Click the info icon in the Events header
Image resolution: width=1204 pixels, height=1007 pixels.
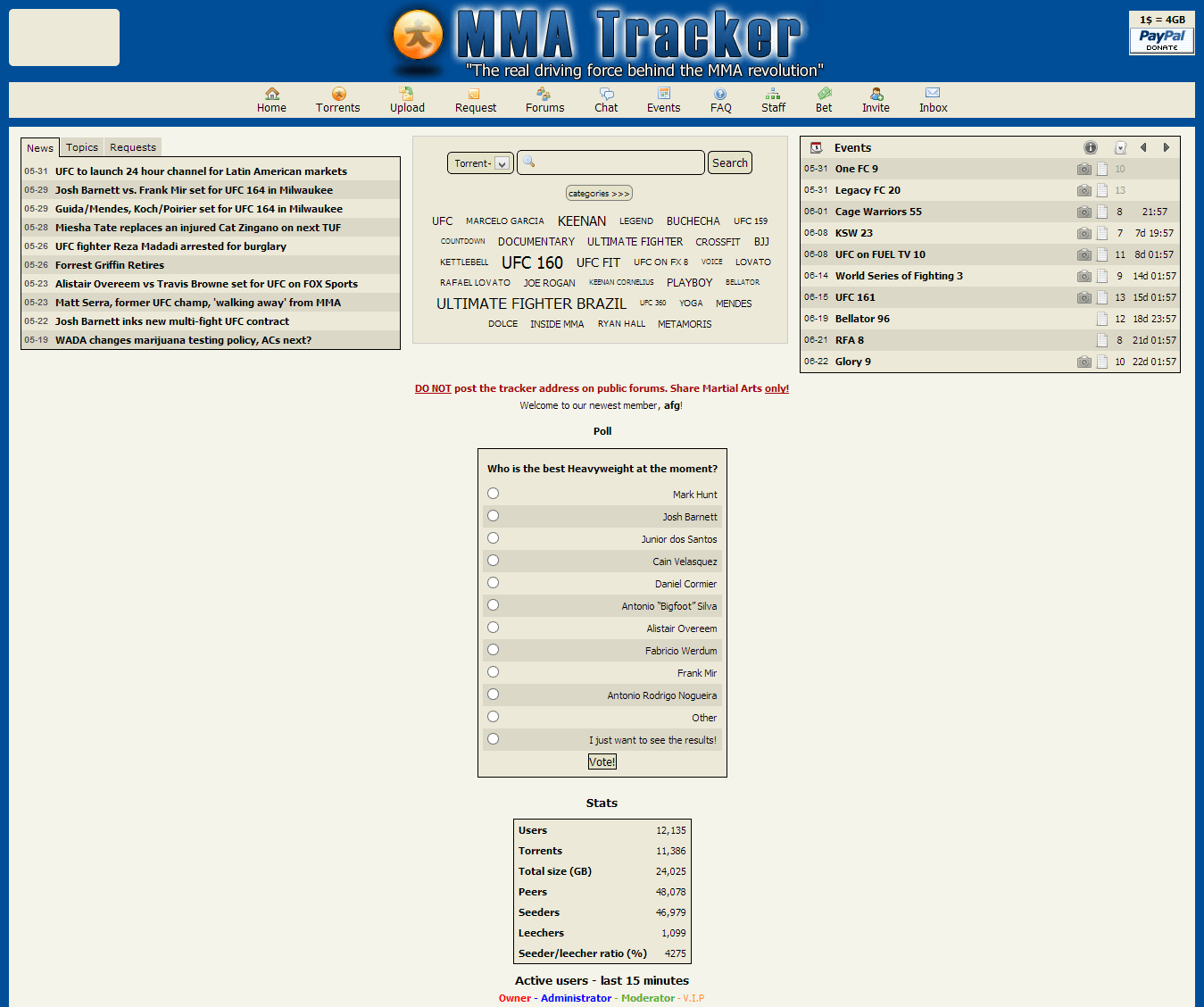pyautogui.click(x=1091, y=147)
